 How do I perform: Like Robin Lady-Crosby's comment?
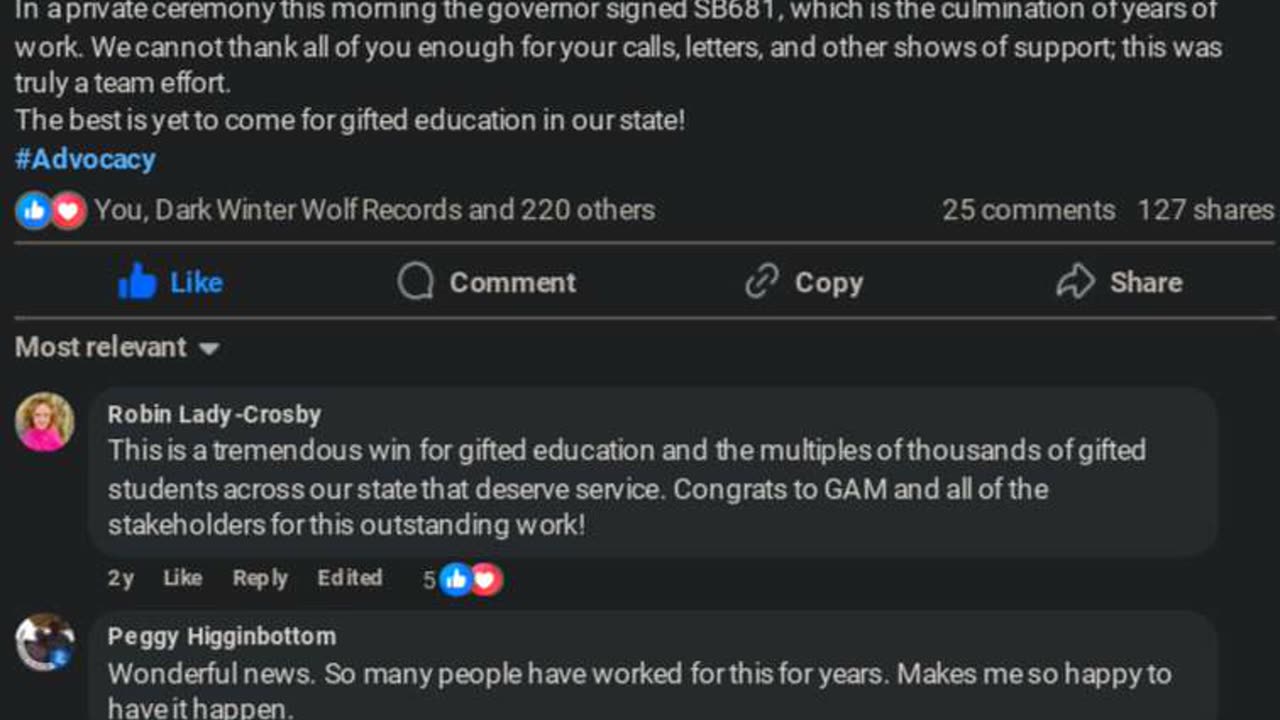point(182,578)
